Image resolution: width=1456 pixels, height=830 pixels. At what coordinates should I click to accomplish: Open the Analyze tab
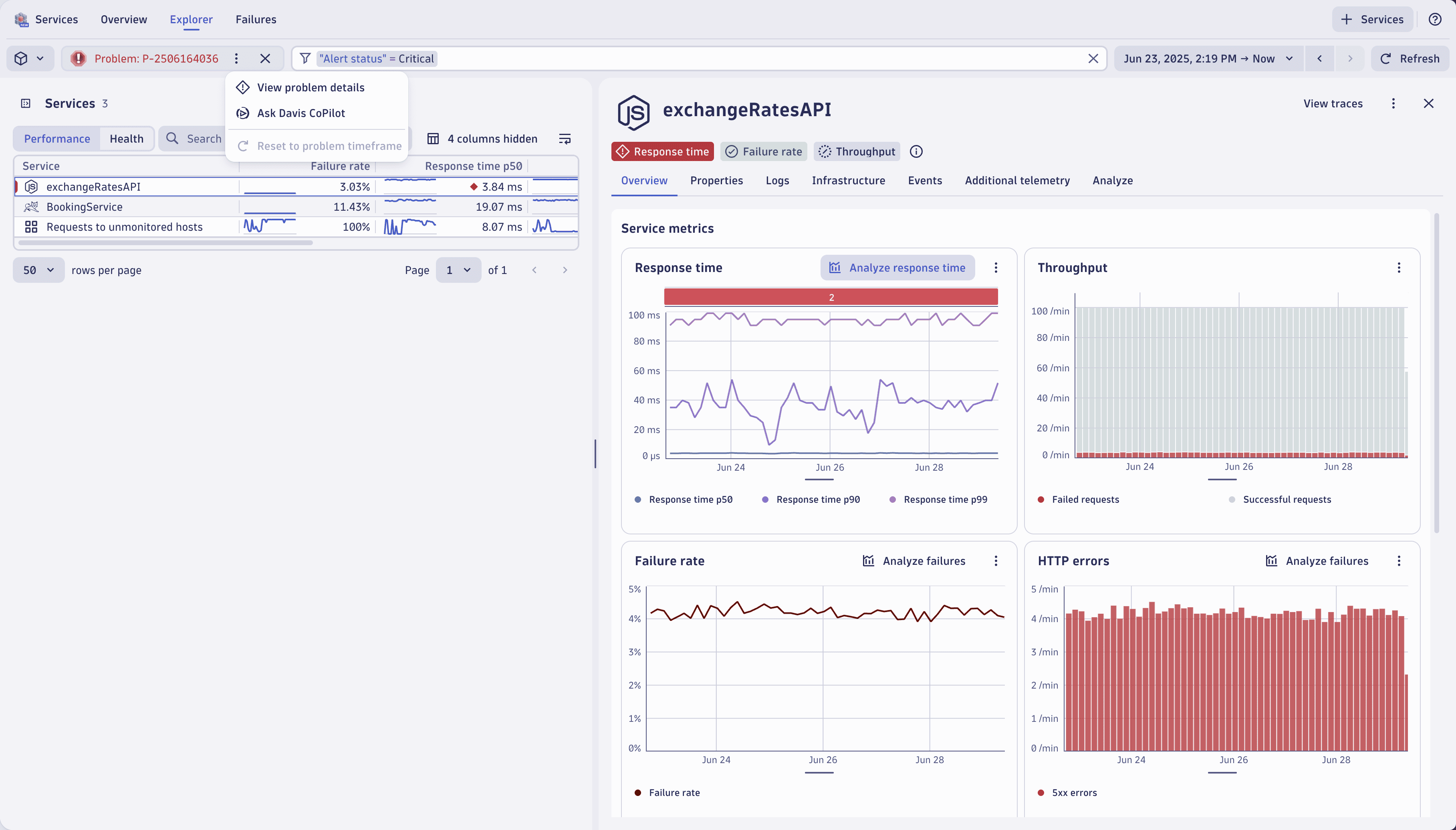click(x=1112, y=180)
